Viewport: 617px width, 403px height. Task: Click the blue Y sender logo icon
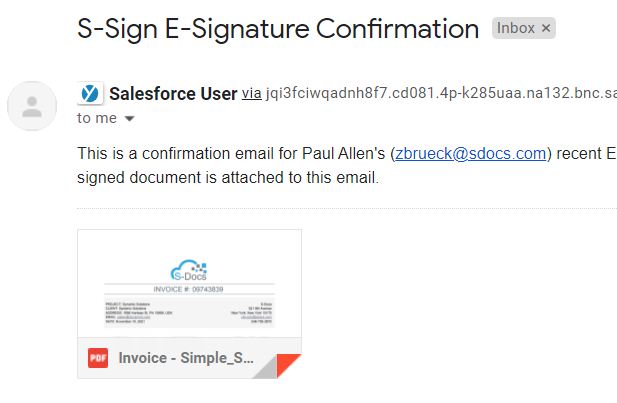tap(90, 94)
